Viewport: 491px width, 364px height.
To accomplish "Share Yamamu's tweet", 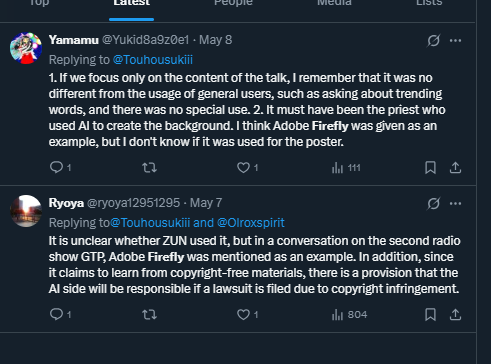I will [x=455, y=167].
